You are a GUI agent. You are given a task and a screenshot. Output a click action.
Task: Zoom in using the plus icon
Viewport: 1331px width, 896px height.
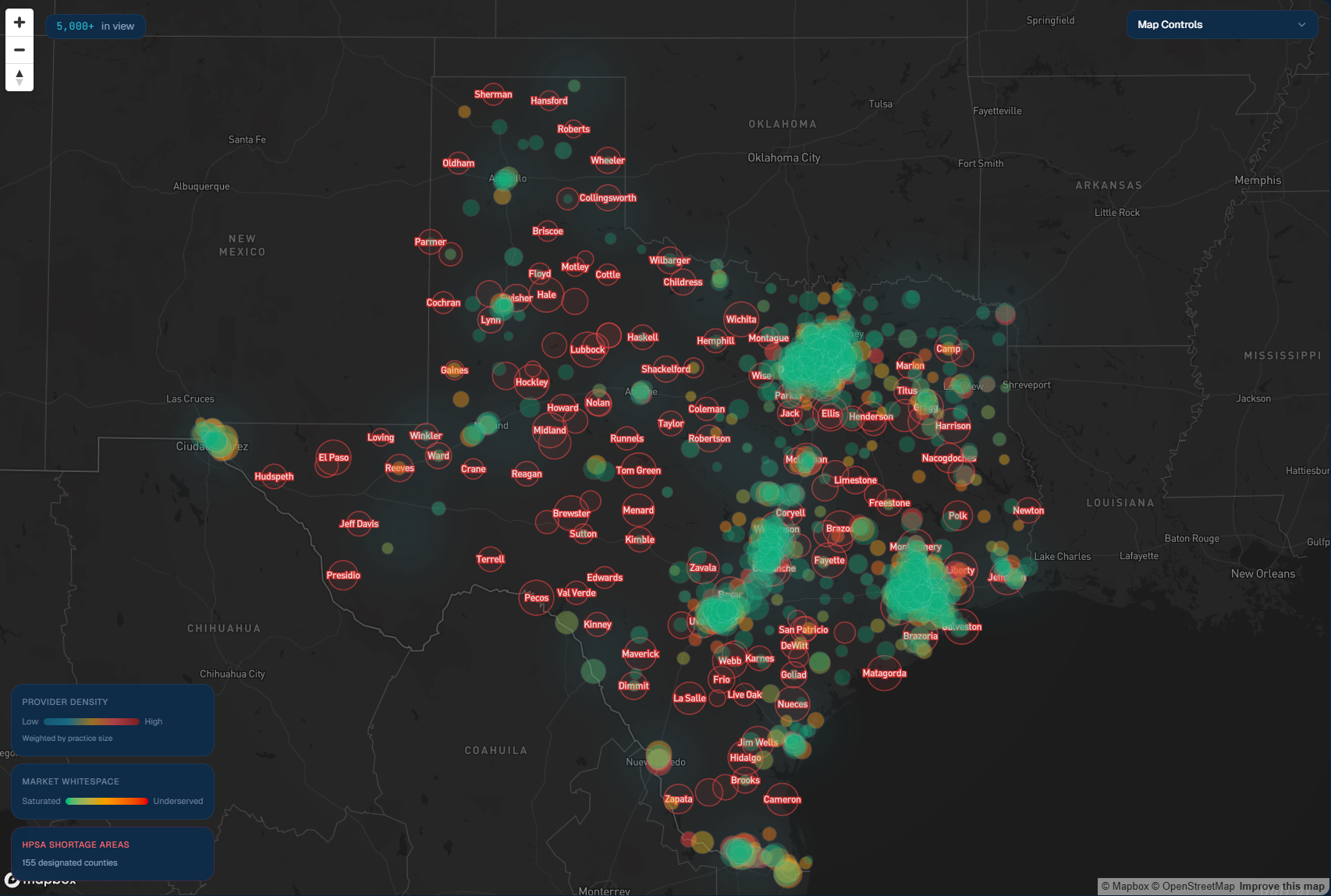pos(19,22)
